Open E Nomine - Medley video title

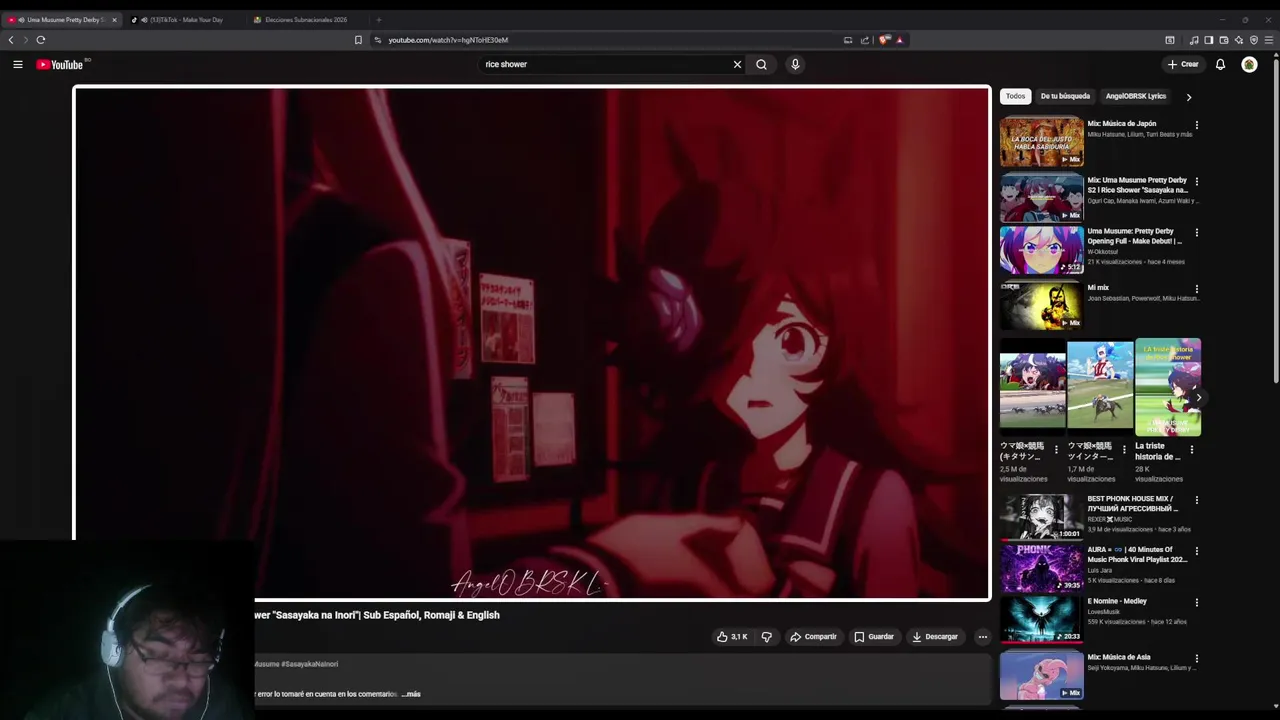[1117, 601]
